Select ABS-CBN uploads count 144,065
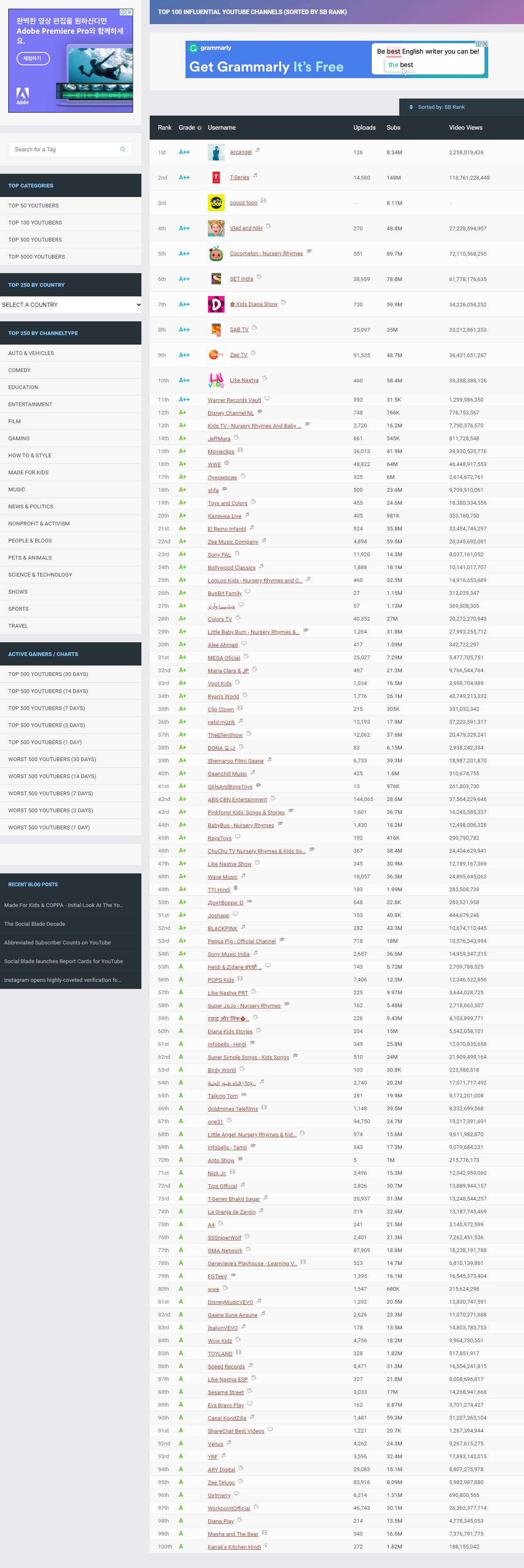 (363, 799)
